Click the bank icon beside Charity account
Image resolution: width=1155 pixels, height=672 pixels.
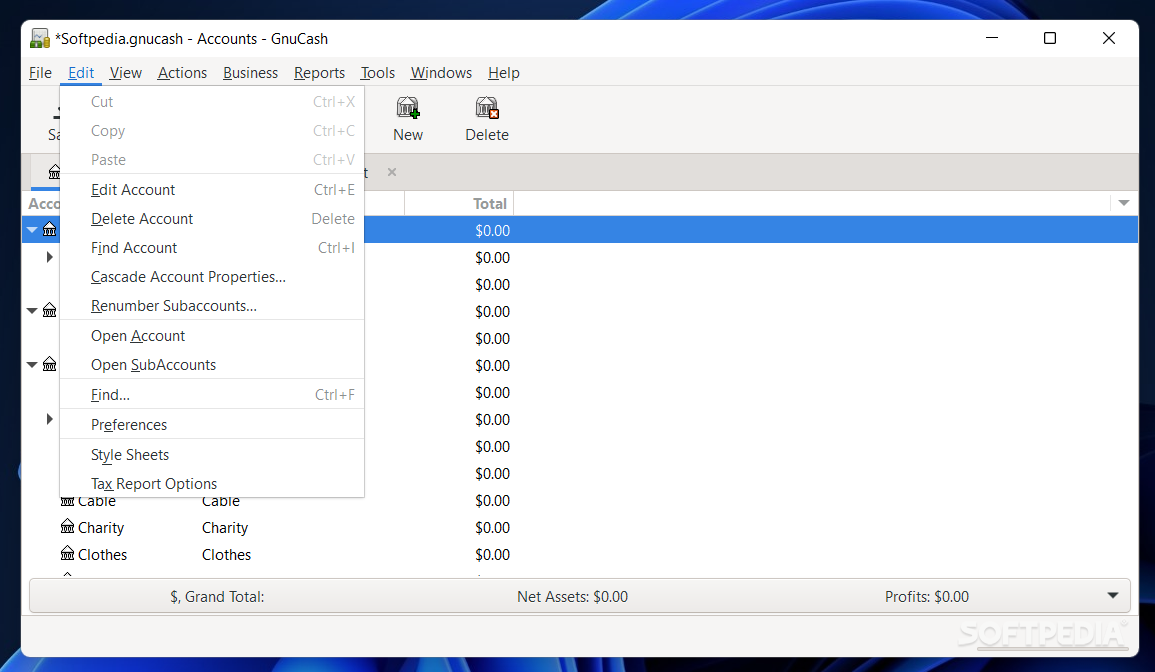(68, 527)
